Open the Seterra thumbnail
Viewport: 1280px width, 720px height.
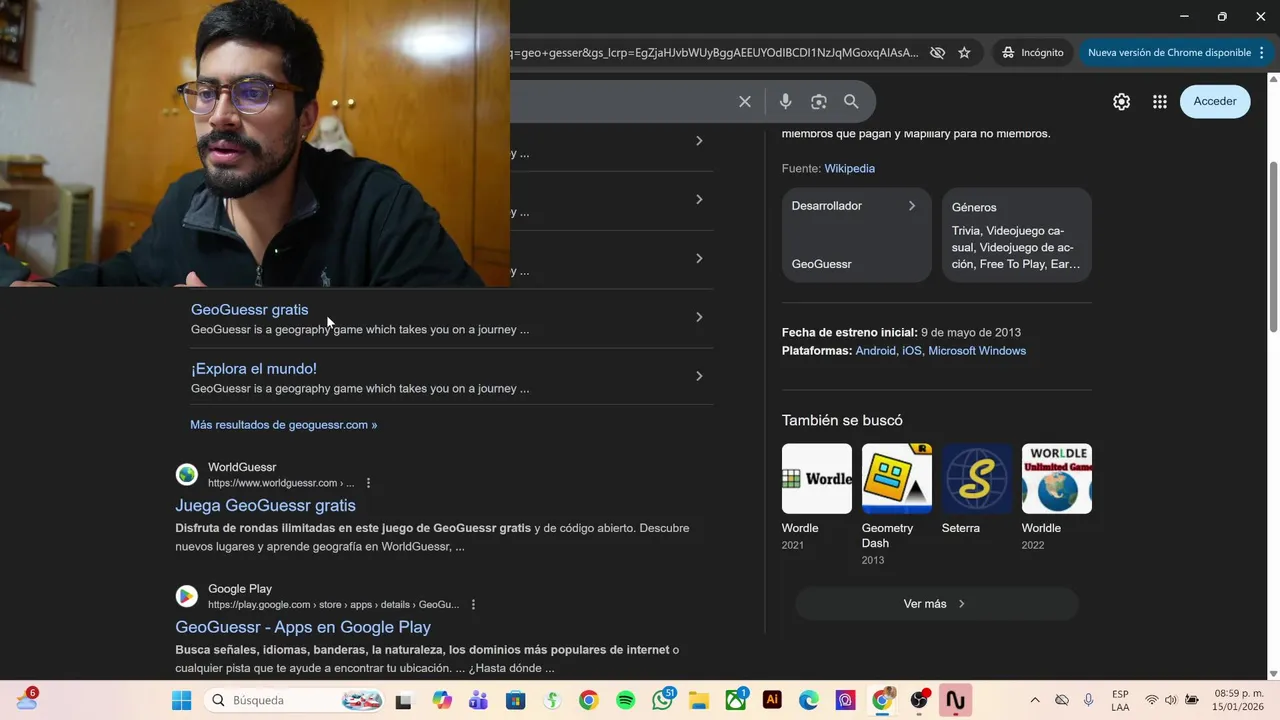point(977,479)
